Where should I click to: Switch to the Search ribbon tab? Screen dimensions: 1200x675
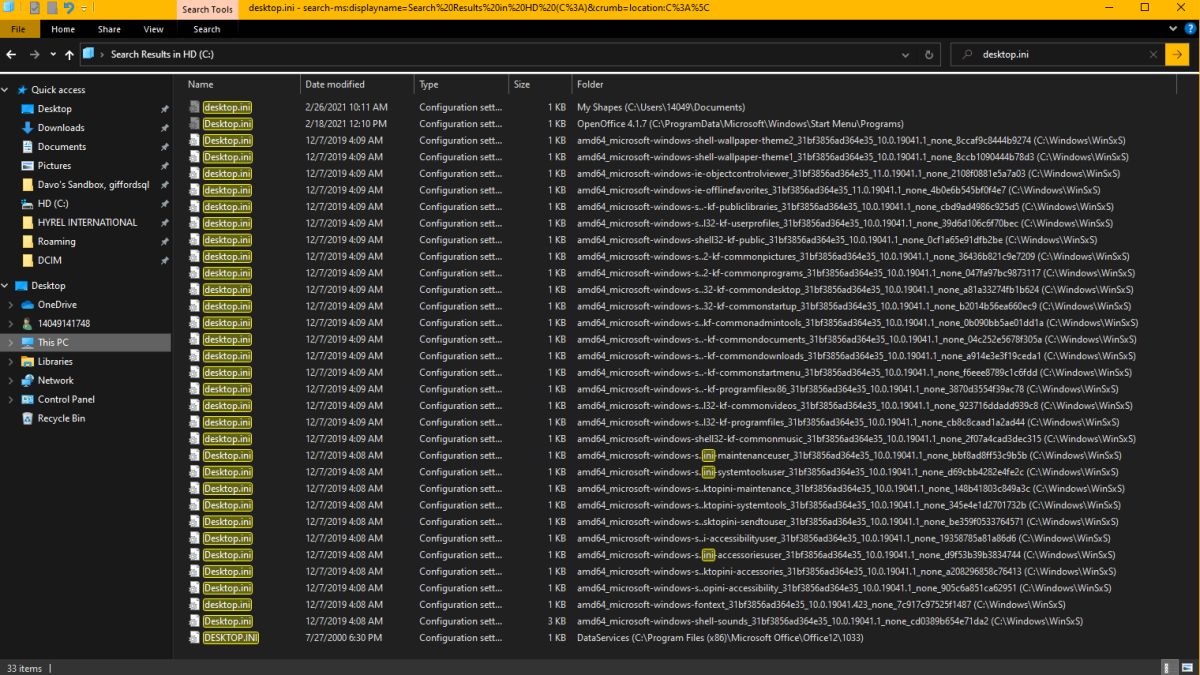207,29
